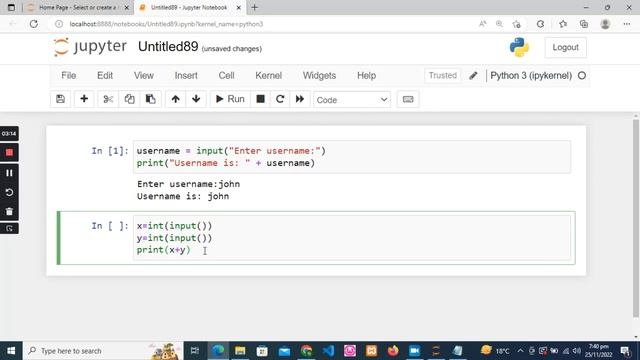
Task: Interrupt the kernel with the stop square icon
Action: [x=260, y=99]
